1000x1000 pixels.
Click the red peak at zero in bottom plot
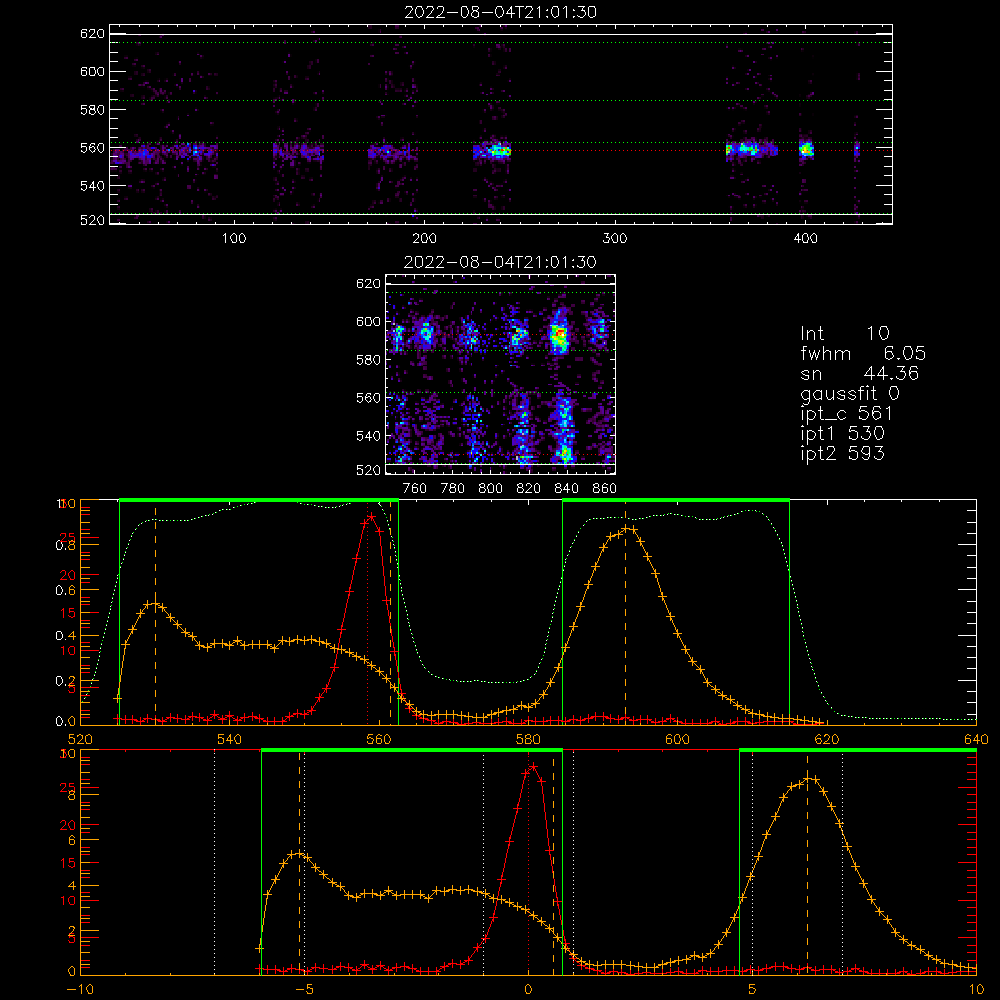[532, 767]
